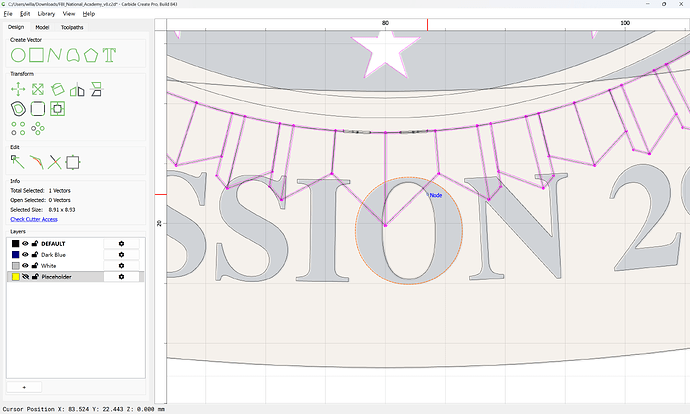Image resolution: width=690 pixels, height=414 pixels.
Task: Maximize the Carbide Create window
Action: 664,4
